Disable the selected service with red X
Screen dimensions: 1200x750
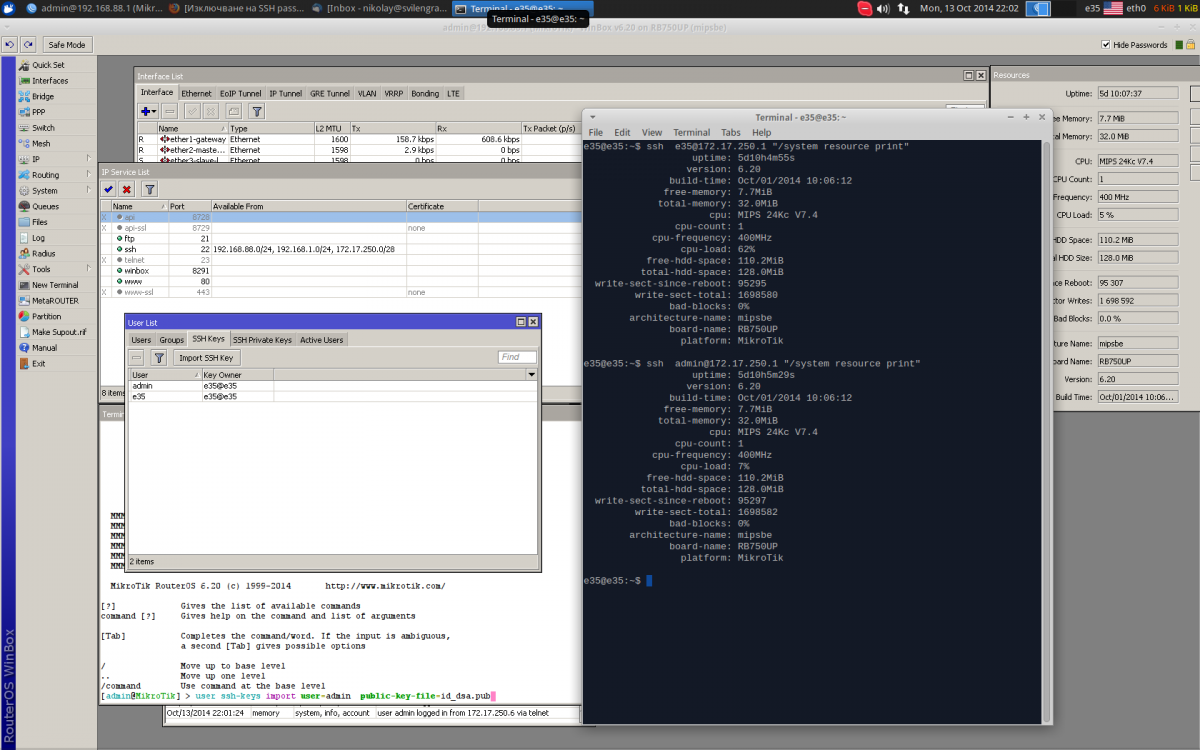tap(126, 189)
